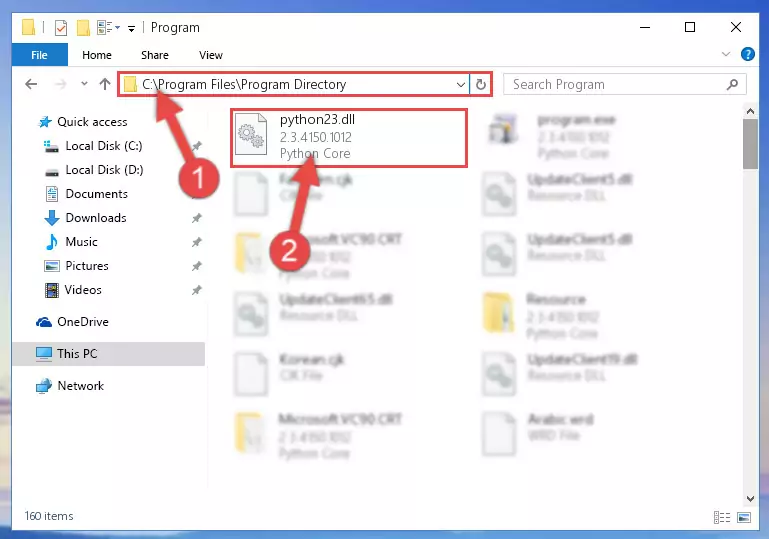This screenshot has height=539, width=769.
Task: Click the vertical scrollbar thumb
Action: coord(750,144)
